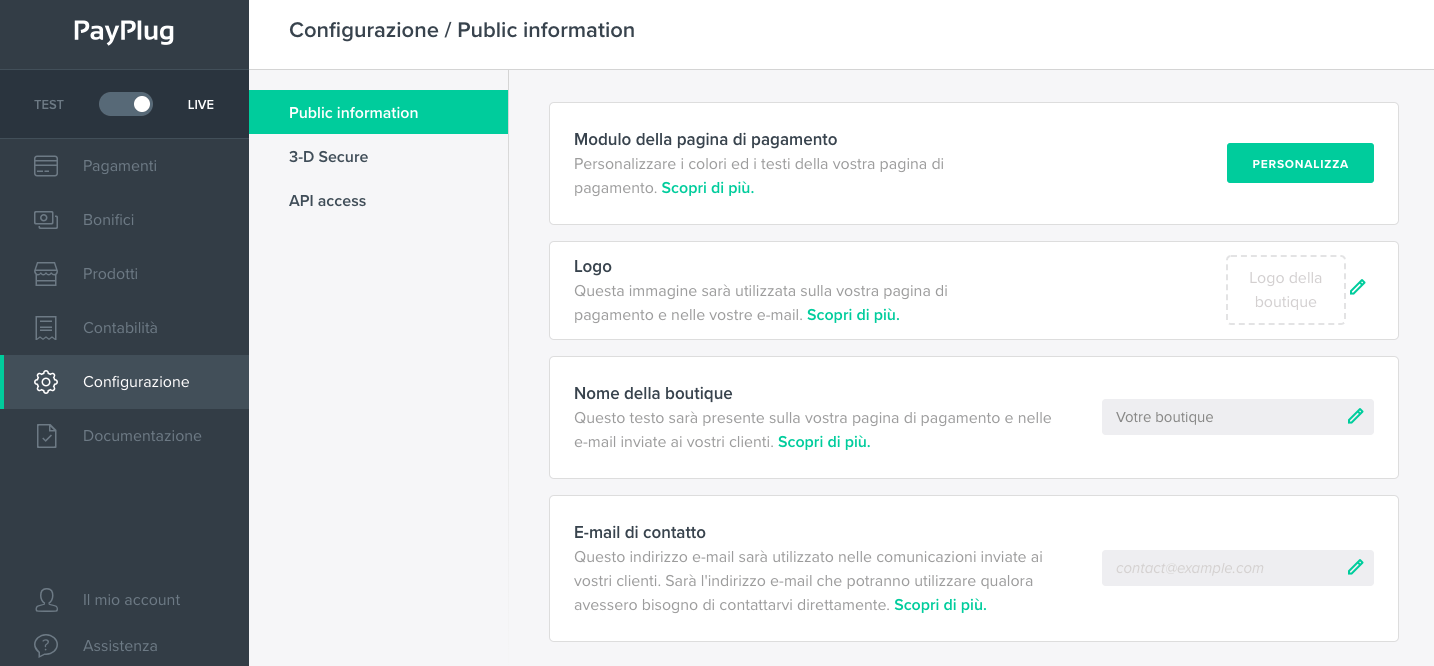Open the Prodotti icon in sidebar
The image size is (1434, 666).
45,273
